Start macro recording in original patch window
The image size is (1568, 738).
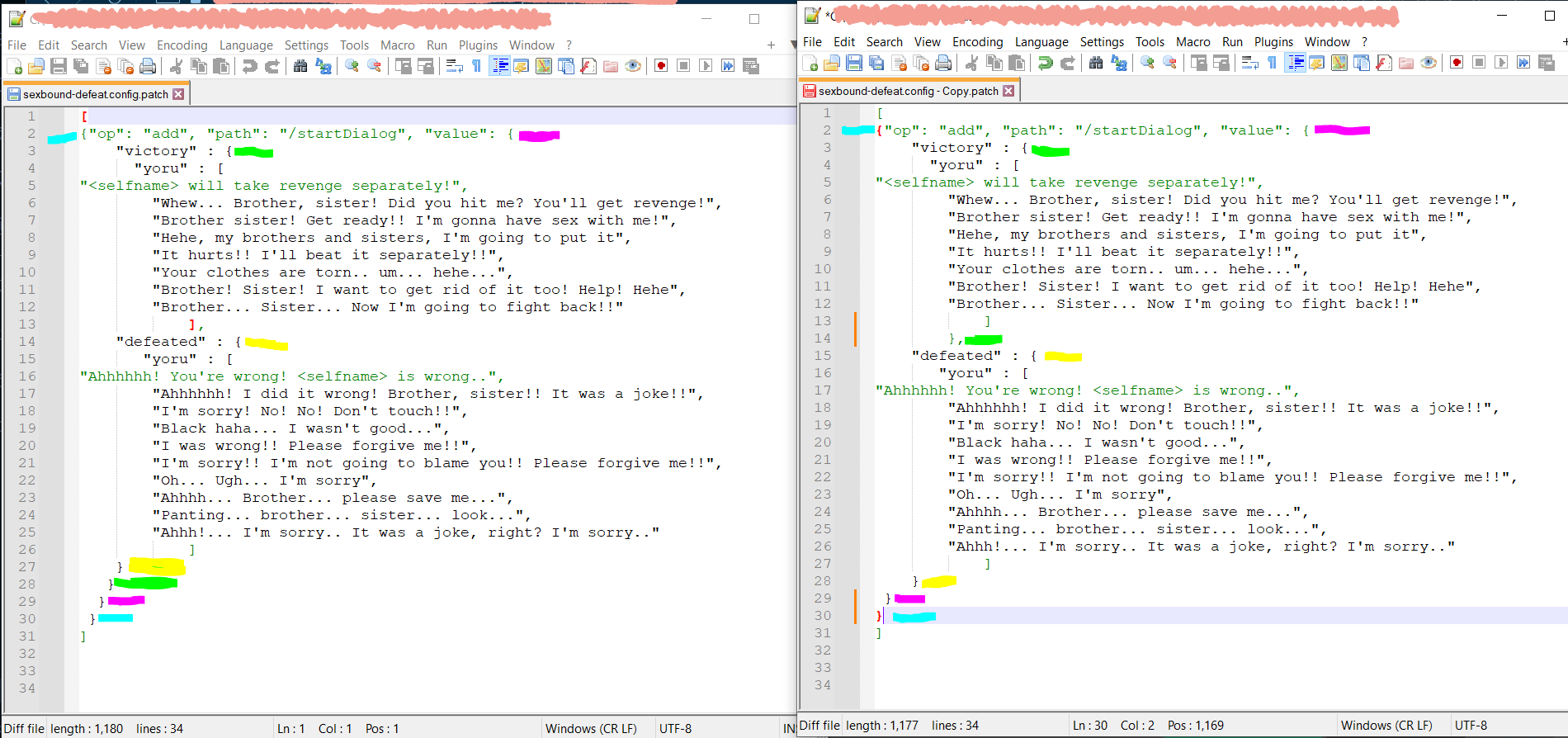[661, 66]
